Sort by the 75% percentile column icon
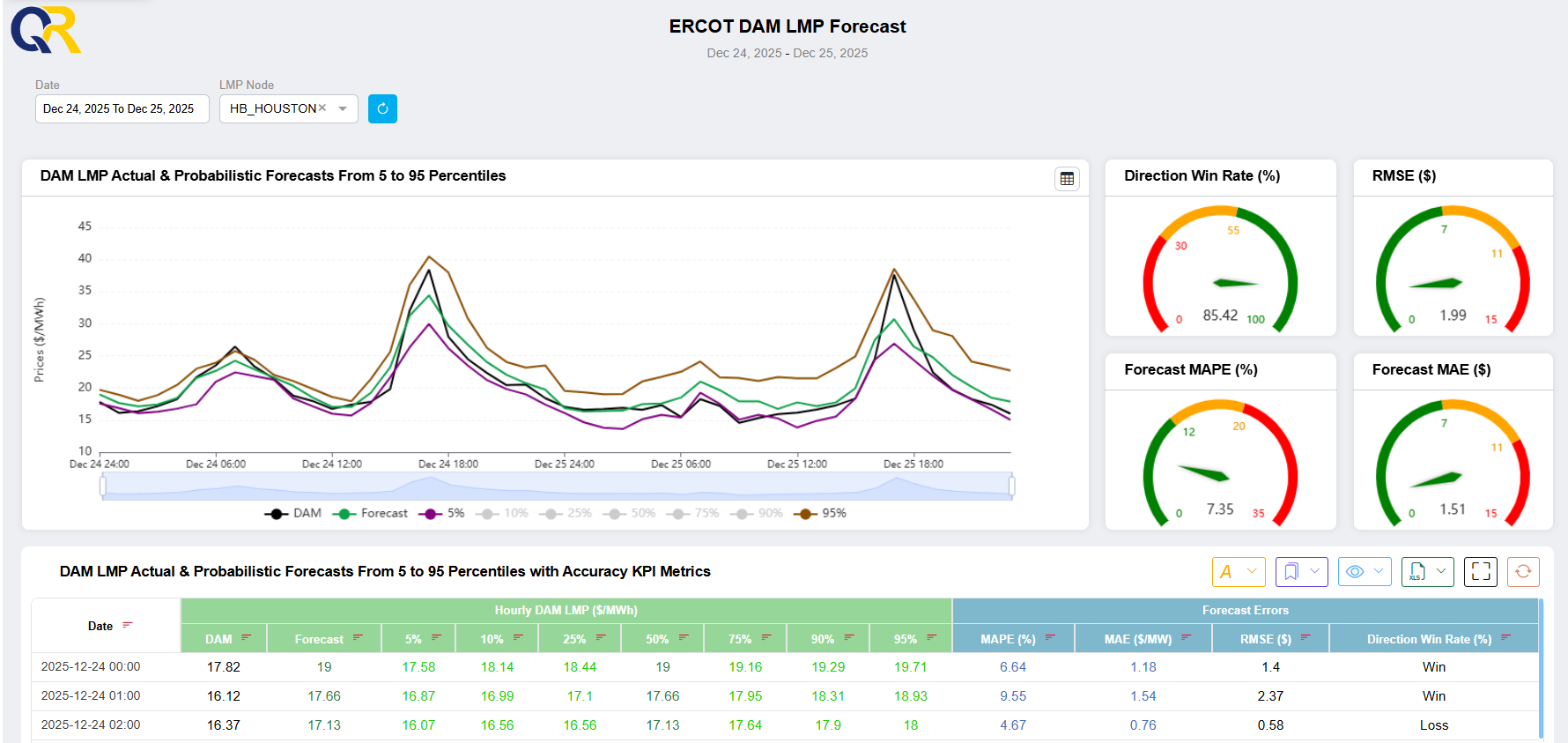The image size is (1568, 743). tap(767, 637)
